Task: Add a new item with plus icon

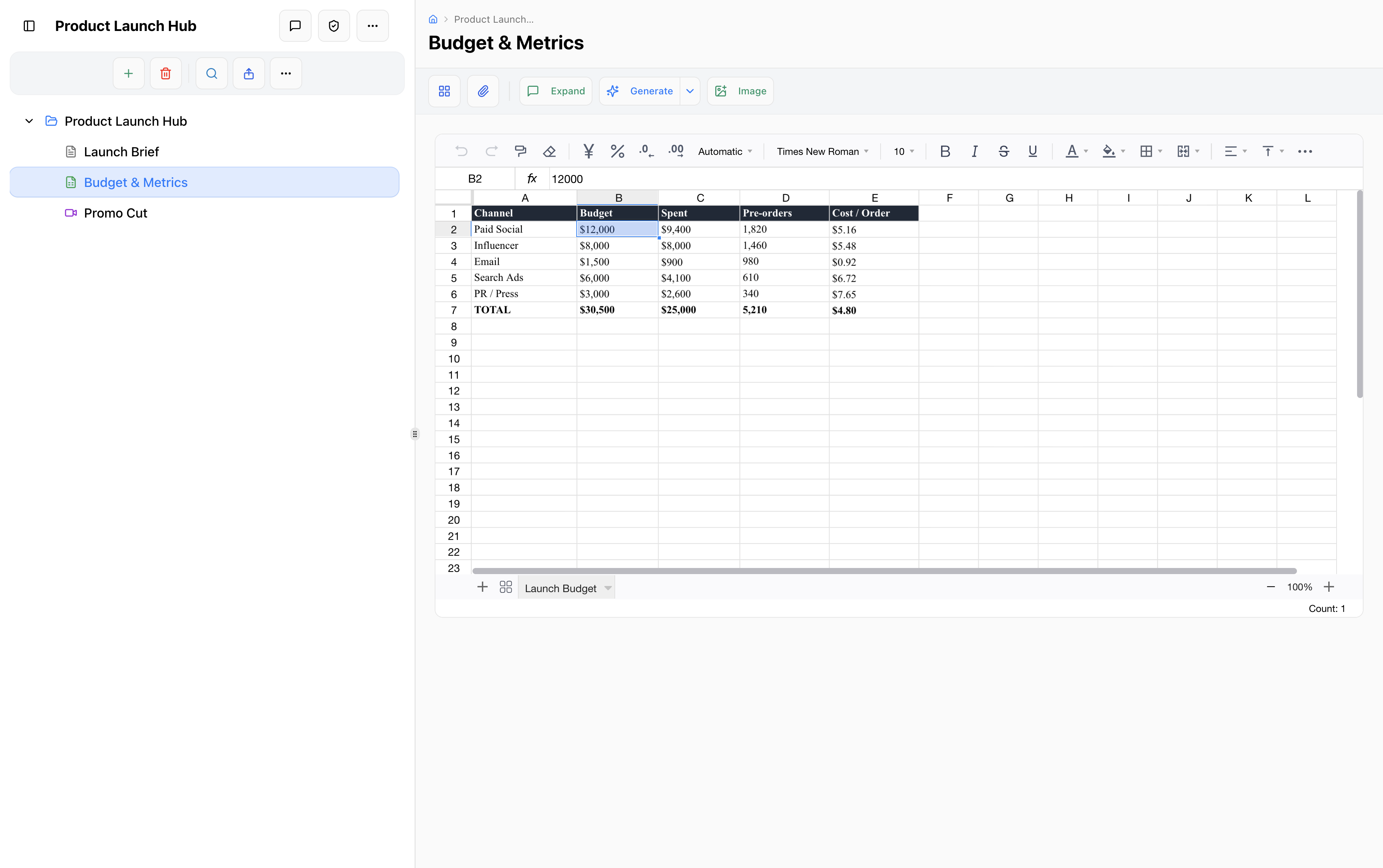Action: point(129,73)
